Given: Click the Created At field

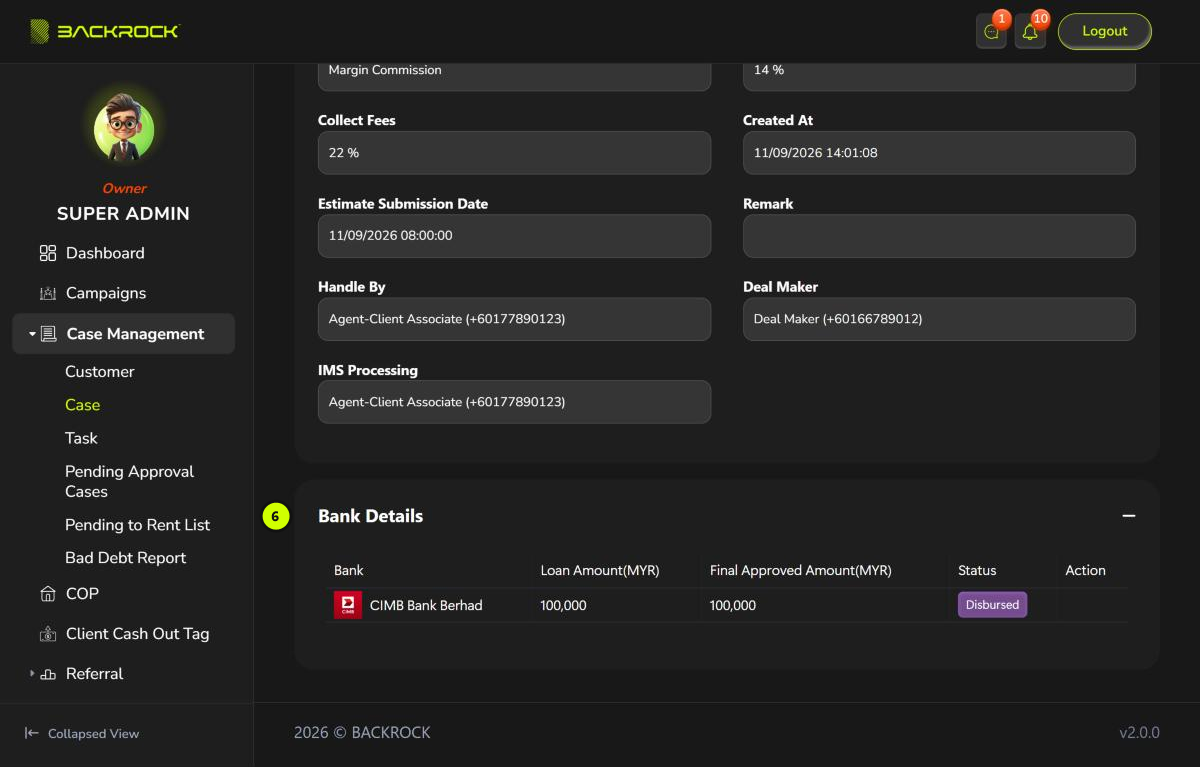Looking at the screenshot, I should [939, 153].
